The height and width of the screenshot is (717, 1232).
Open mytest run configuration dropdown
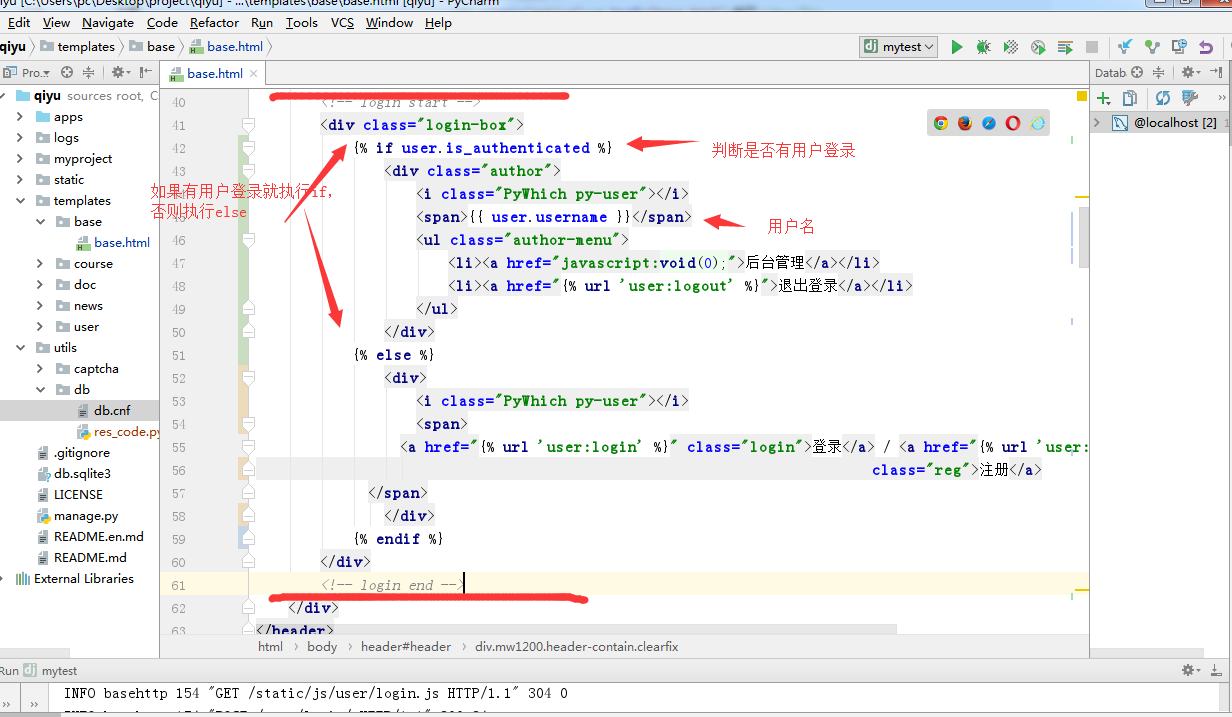[x=899, y=47]
